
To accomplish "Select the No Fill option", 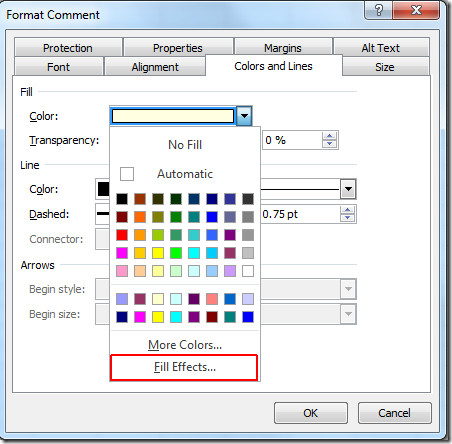I will pos(185,145).
